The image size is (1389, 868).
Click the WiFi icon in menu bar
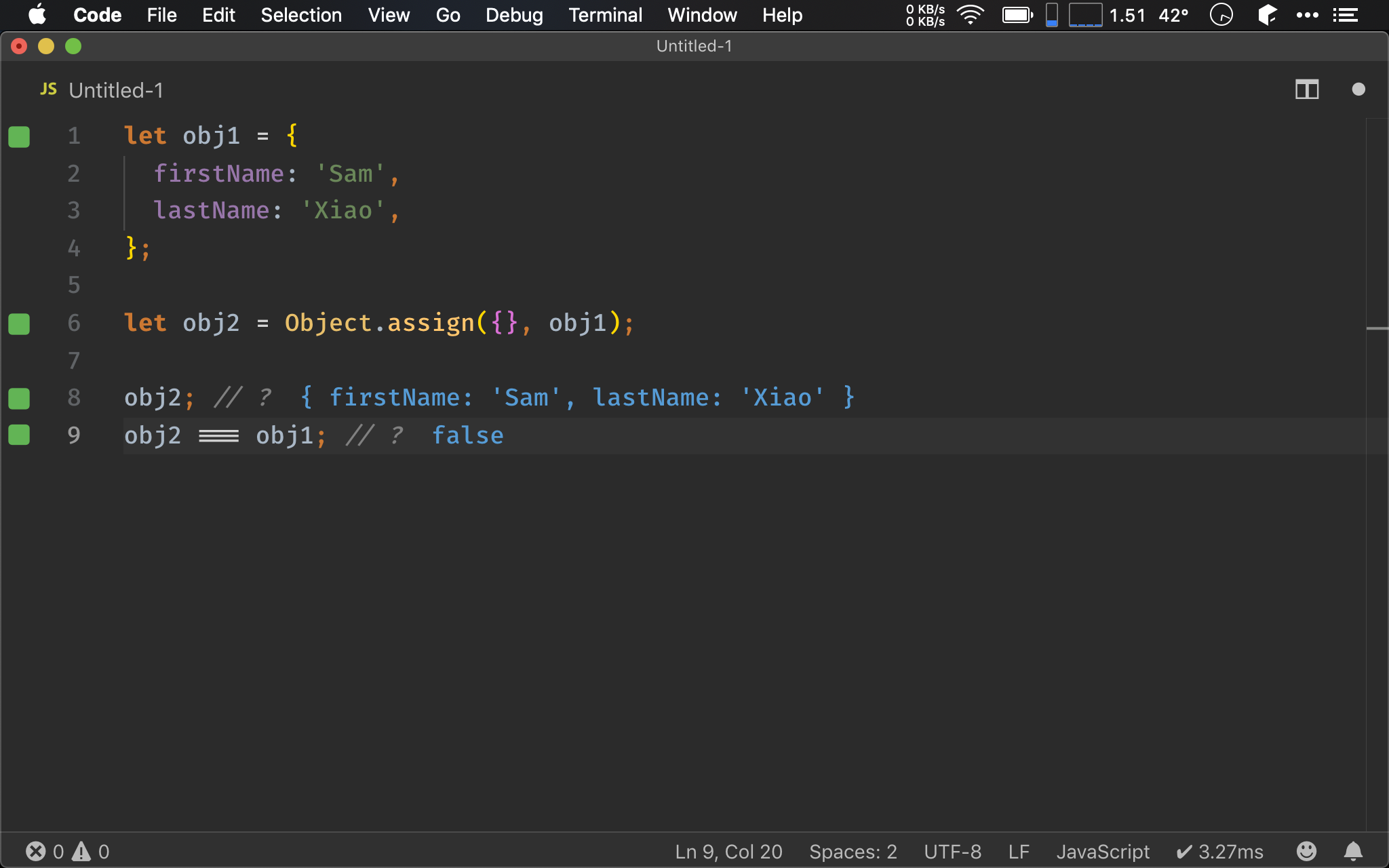tap(971, 15)
